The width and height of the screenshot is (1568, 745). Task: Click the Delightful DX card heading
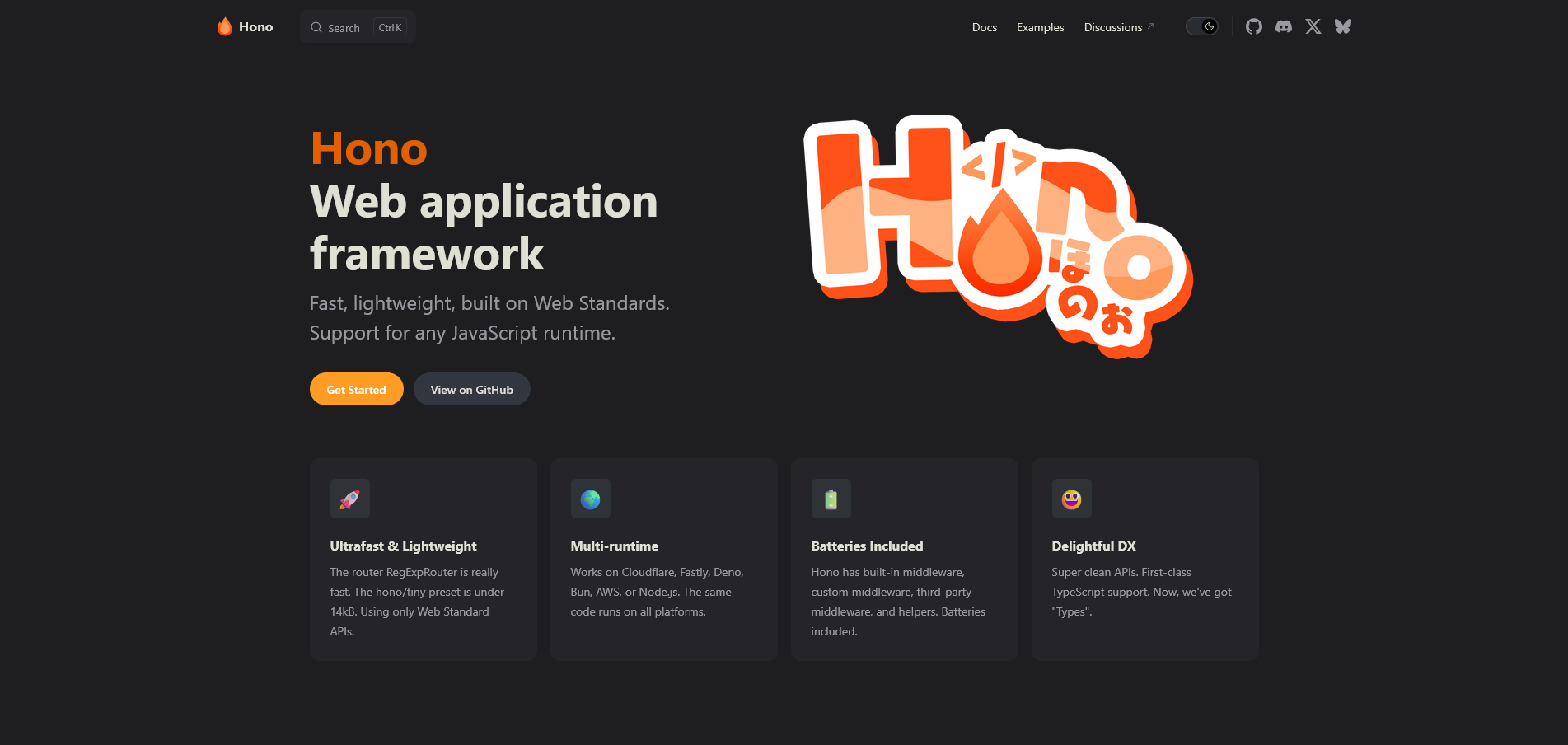(1093, 546)
